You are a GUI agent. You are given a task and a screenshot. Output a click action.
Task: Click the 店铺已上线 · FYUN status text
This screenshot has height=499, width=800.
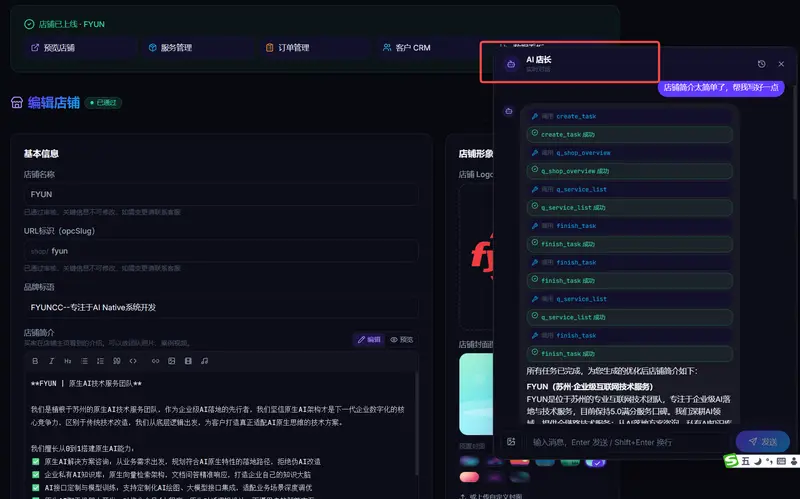point(71,24)
